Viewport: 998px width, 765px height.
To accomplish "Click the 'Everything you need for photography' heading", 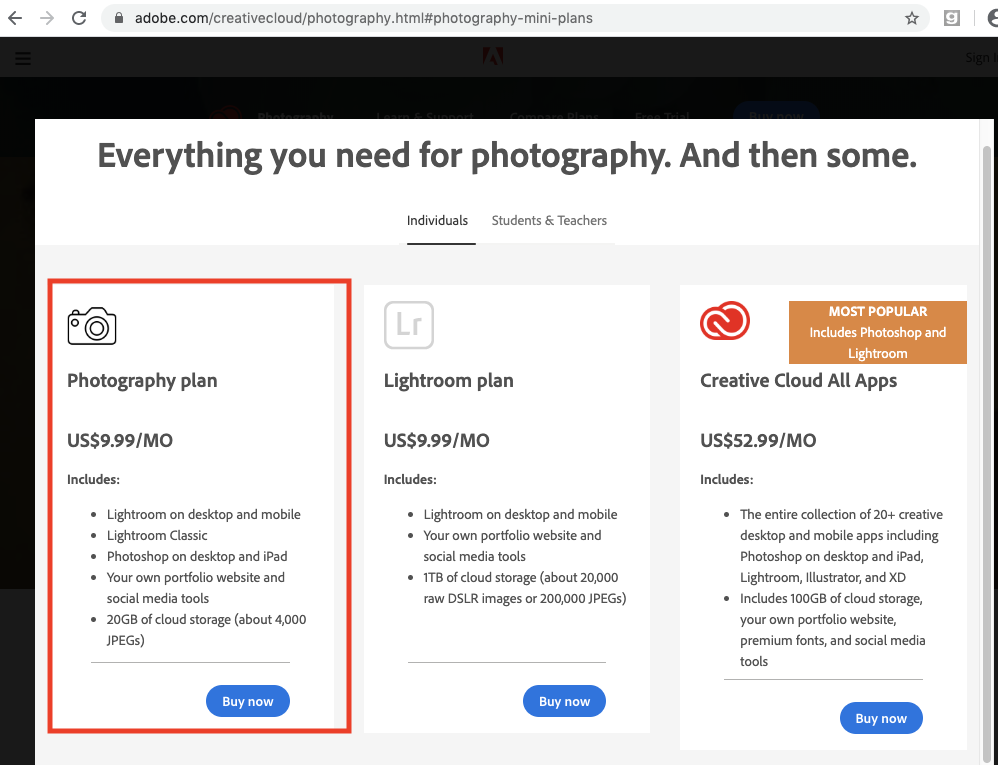I will click(507, 156).
